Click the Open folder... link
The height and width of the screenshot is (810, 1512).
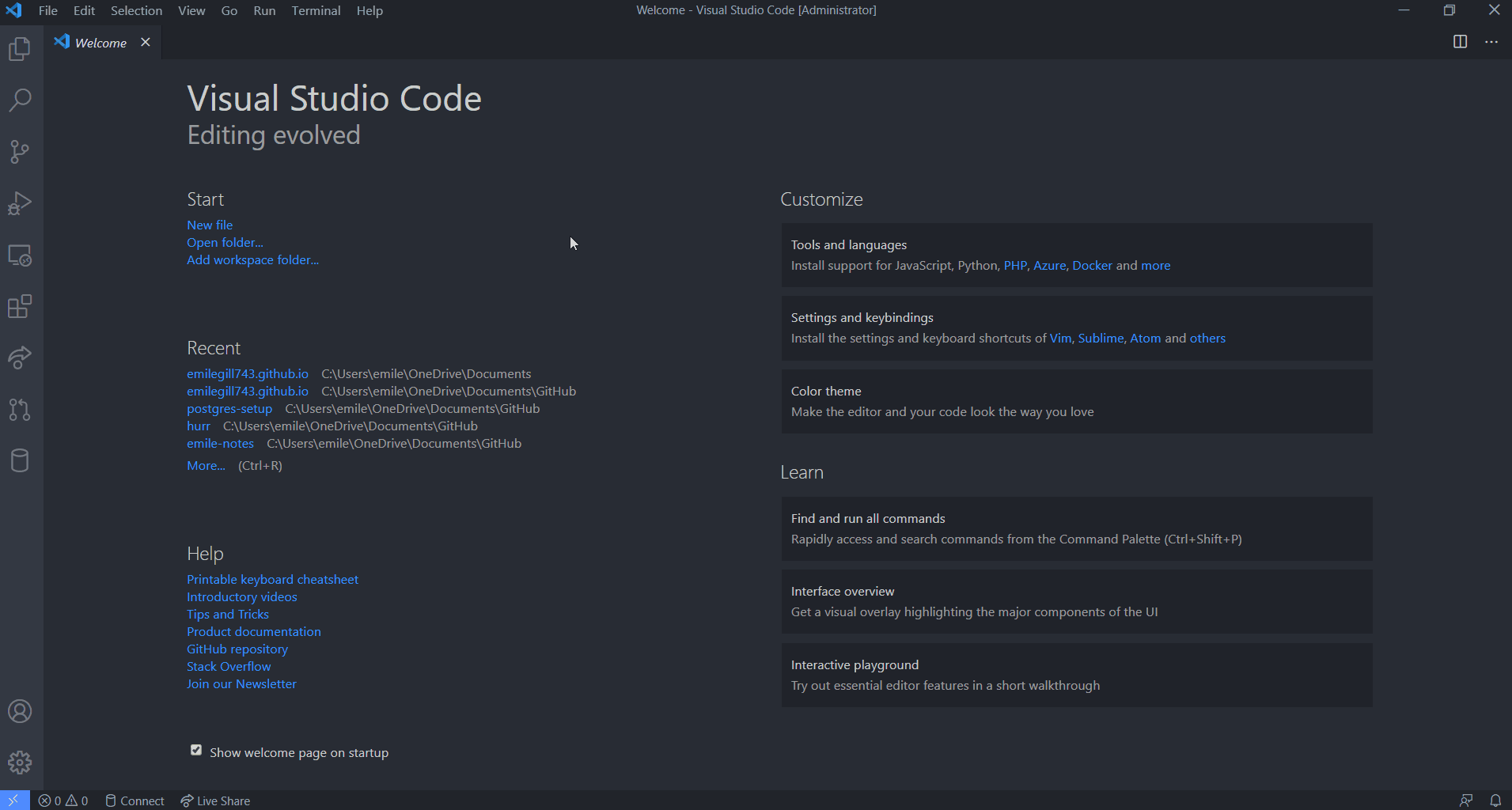coord(225,243)
